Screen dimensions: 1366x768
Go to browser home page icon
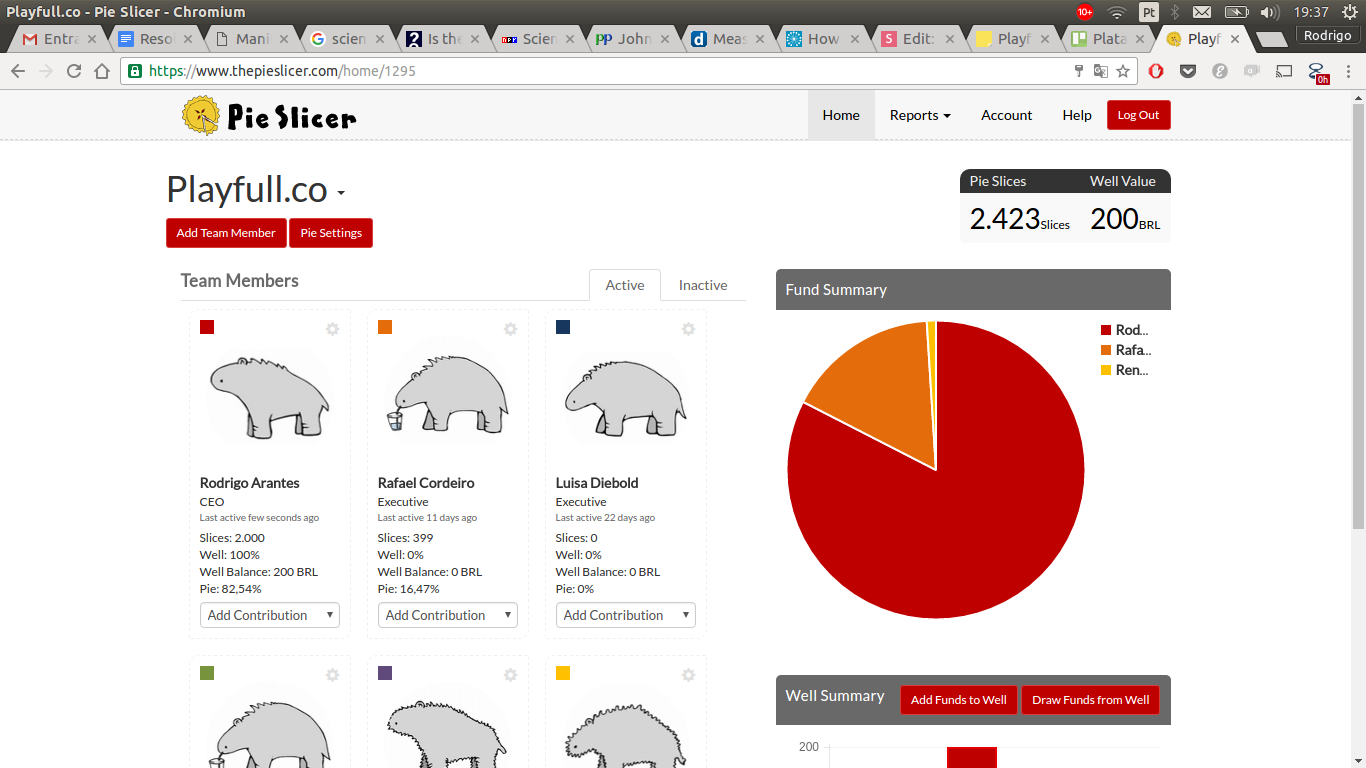point(102,71)
